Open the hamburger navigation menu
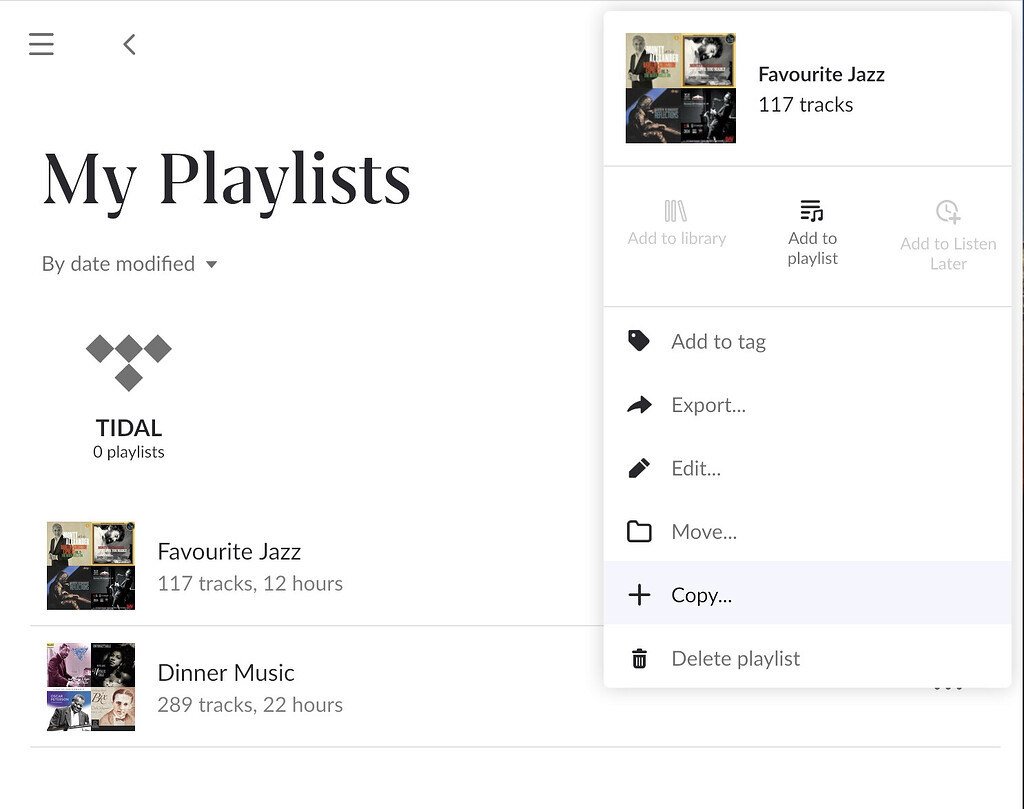This screenshot has width=1024, height=809. (x=41, y=44)
